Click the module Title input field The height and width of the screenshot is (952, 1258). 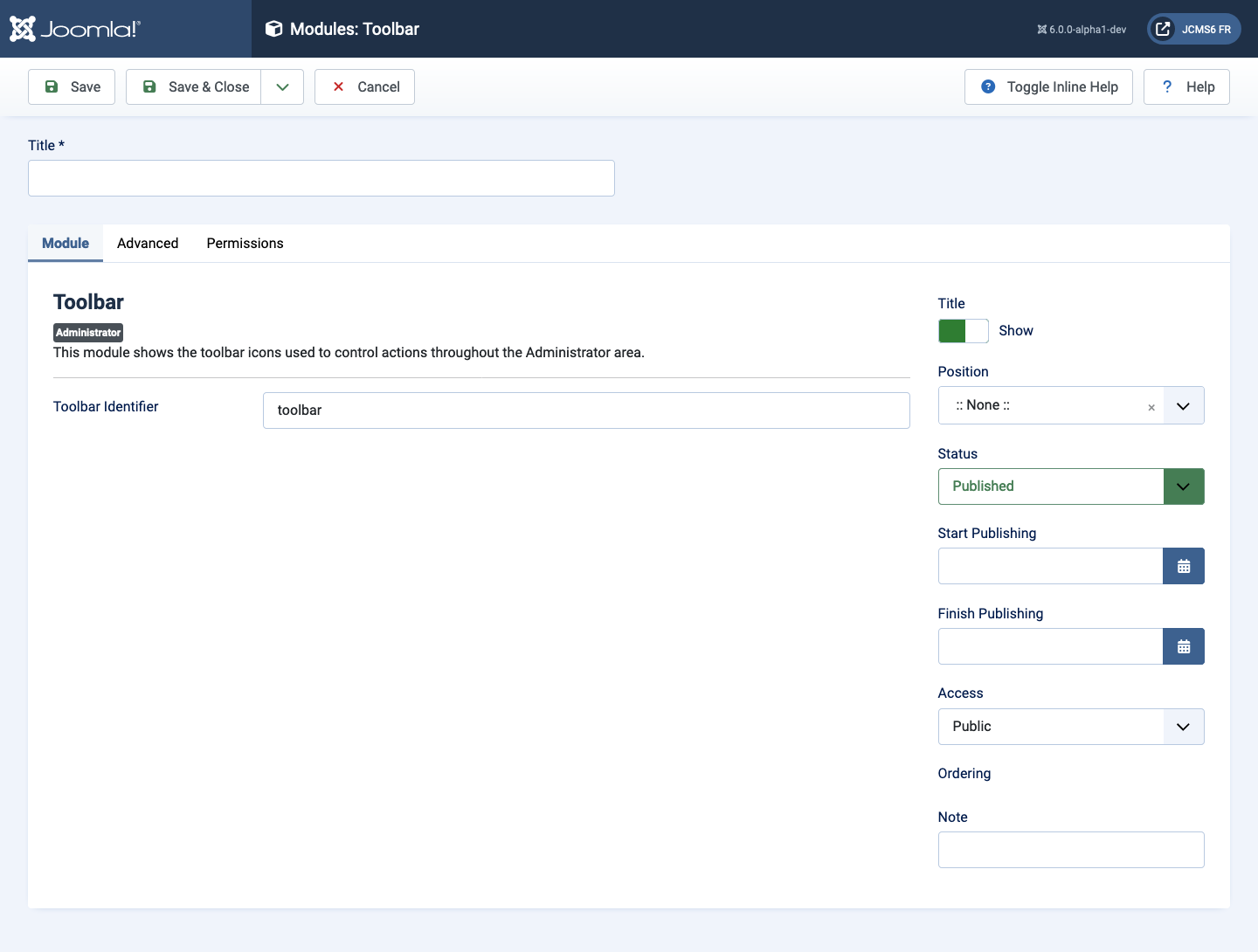pyautogui.click(x=321, y=178)
